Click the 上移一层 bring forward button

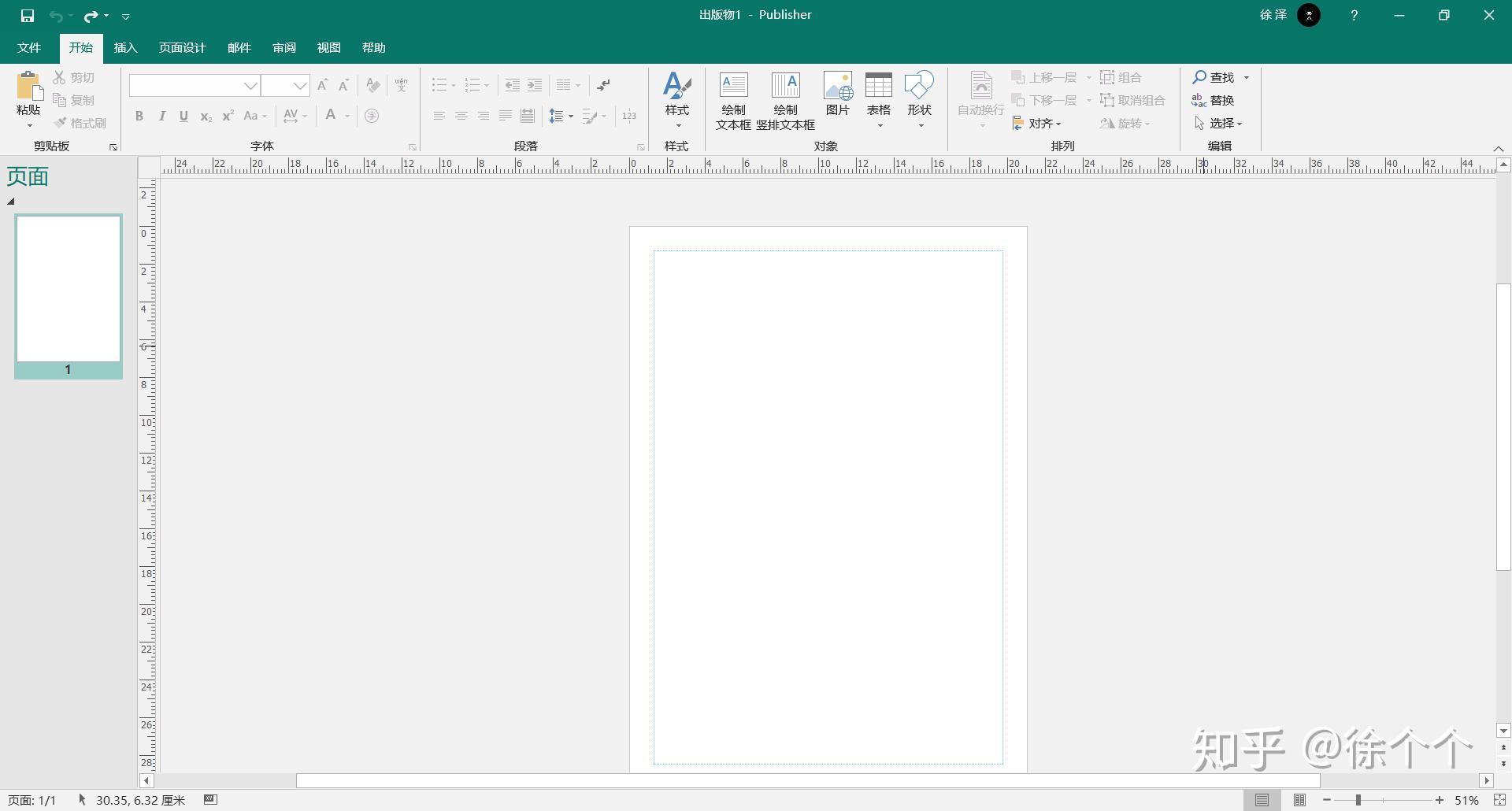tap(1044, 77)
